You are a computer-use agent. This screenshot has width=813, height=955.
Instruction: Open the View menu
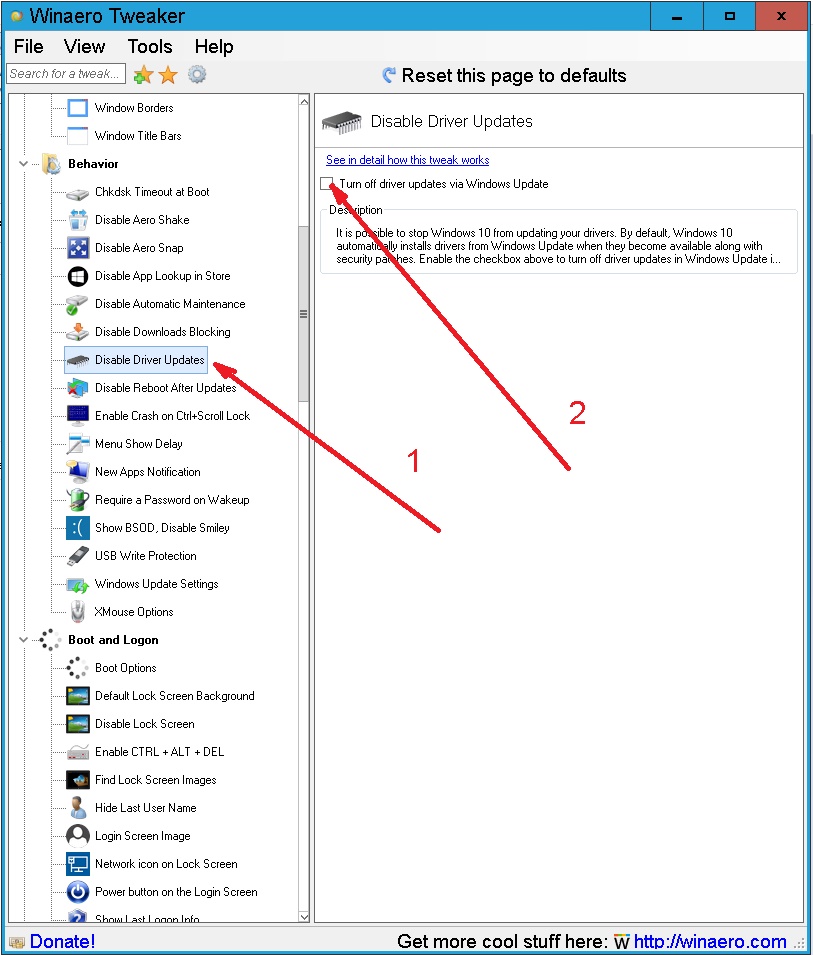tap(85, 47)
